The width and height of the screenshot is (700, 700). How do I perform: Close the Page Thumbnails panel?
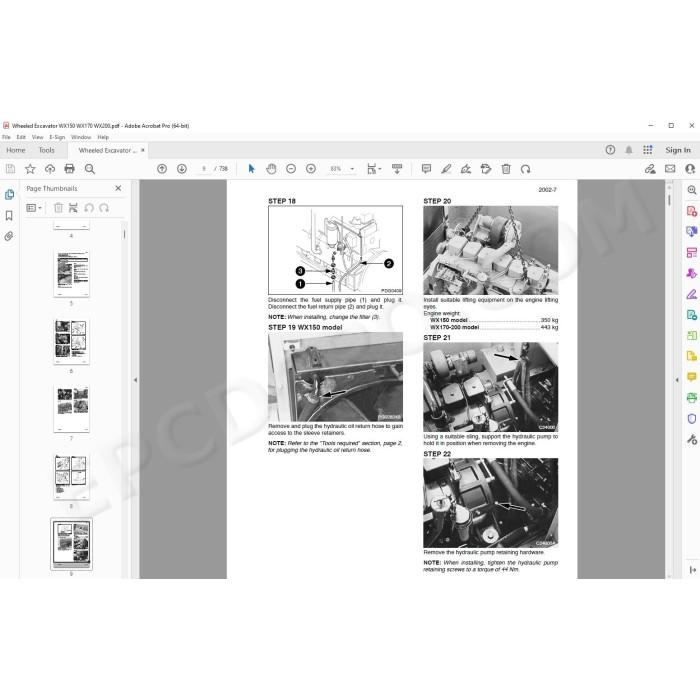tap(118, 188)
